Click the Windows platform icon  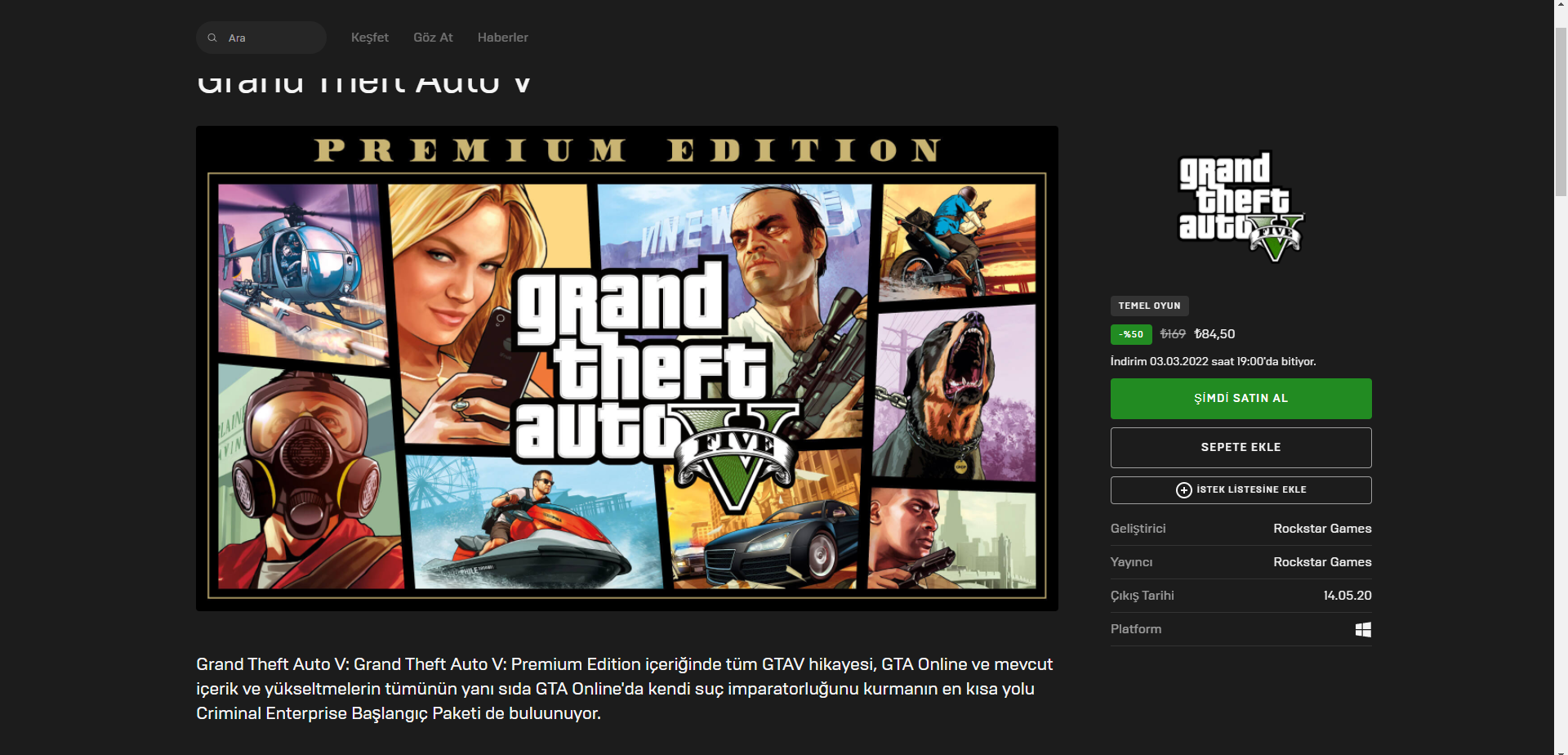click(1363, 629)
